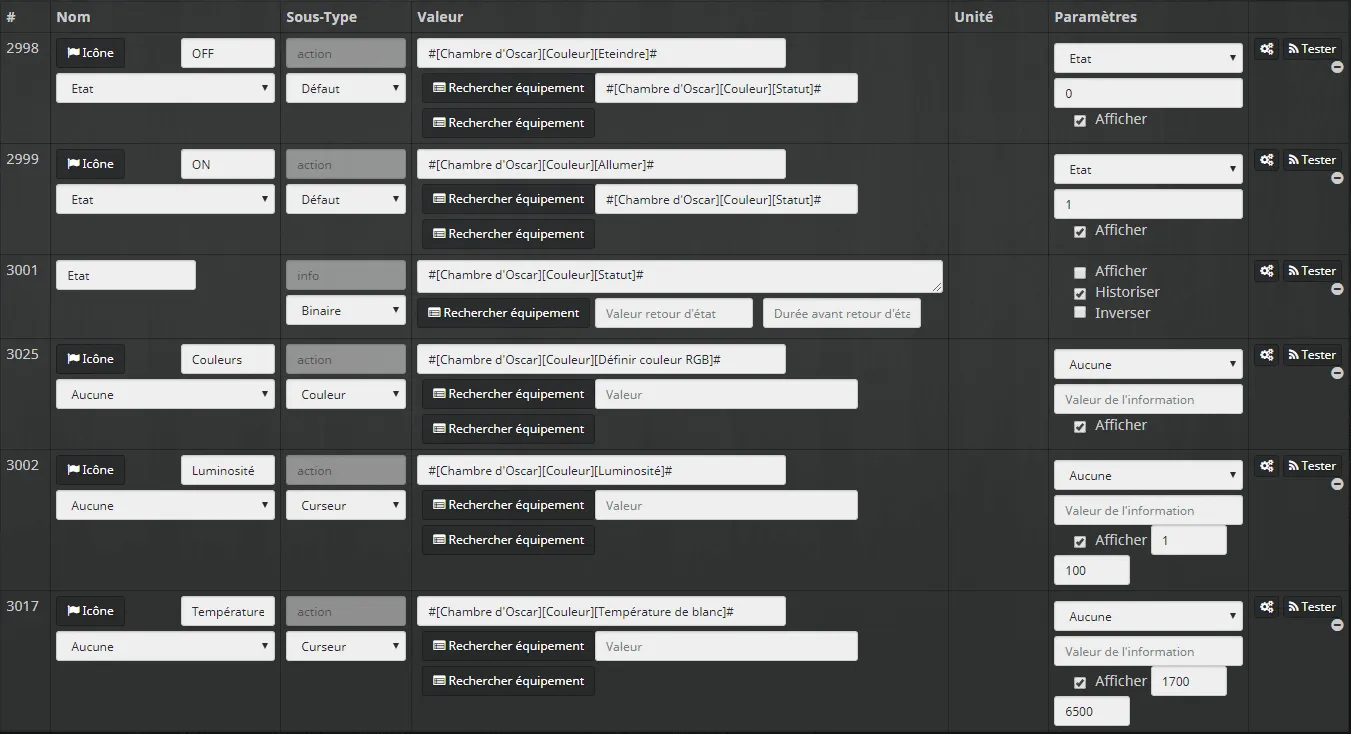Click Rechercher équipement for the Statut info
The height and width of the screenshot is (734, 1351).
503,313
